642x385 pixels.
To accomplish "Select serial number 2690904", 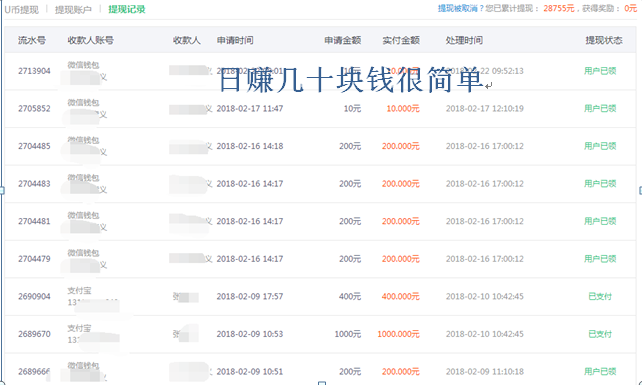I will (34, 297).
